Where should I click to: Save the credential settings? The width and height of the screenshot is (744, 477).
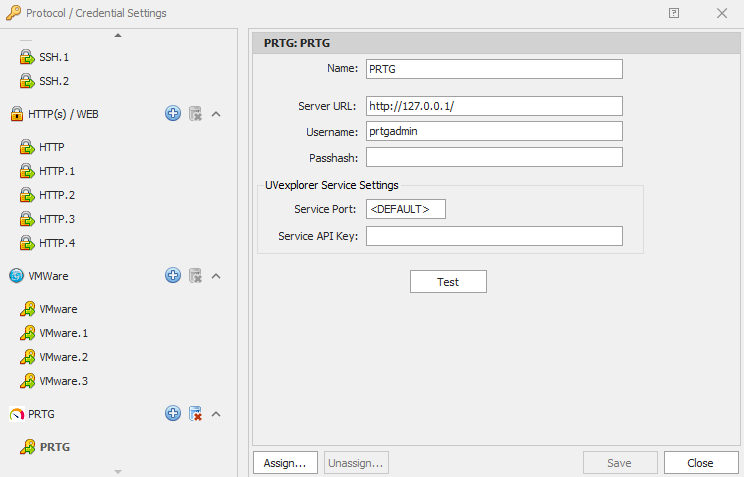click(620, 463)
